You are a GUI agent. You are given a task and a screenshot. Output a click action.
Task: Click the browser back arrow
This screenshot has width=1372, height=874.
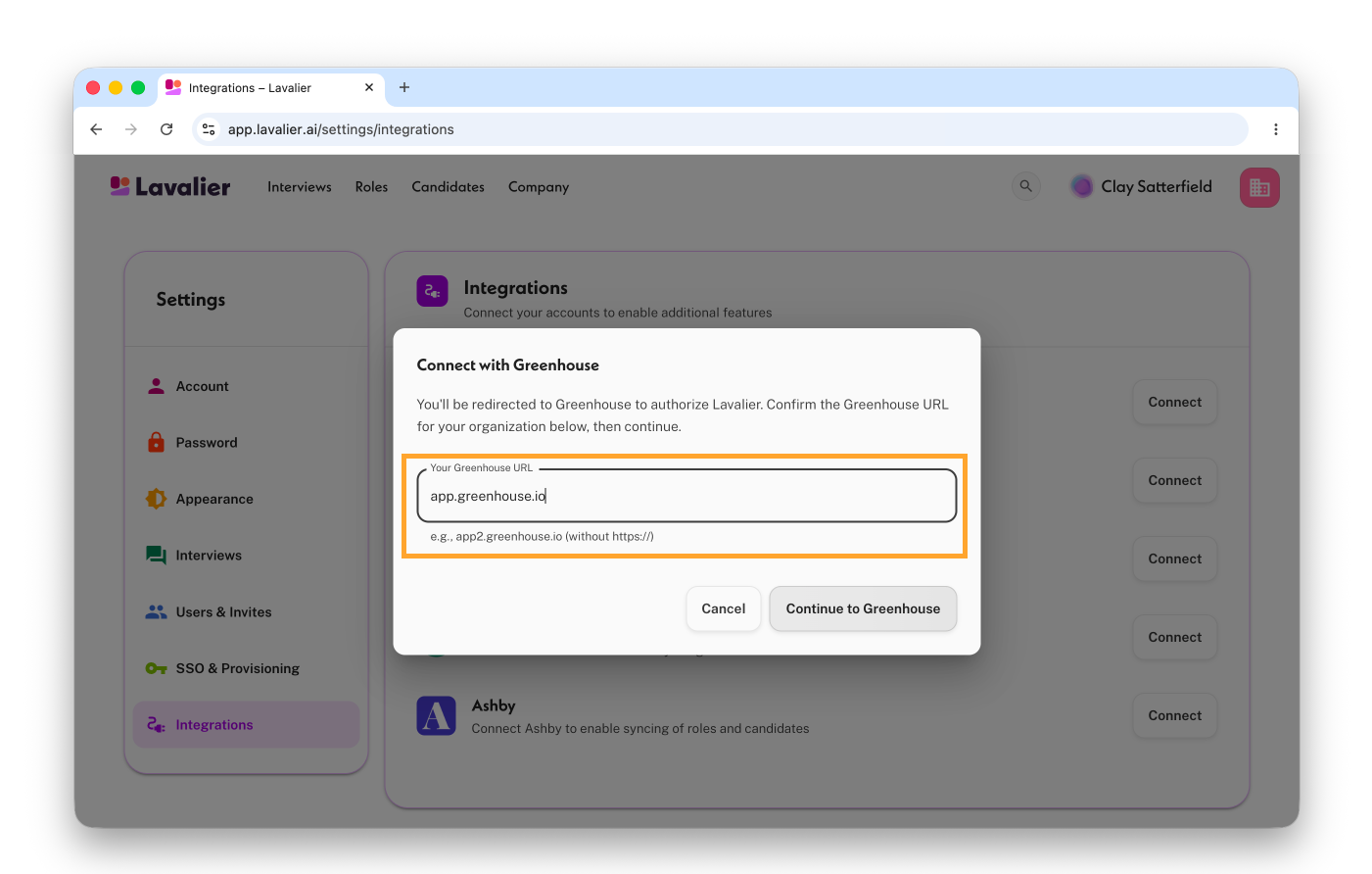point(96,129)
